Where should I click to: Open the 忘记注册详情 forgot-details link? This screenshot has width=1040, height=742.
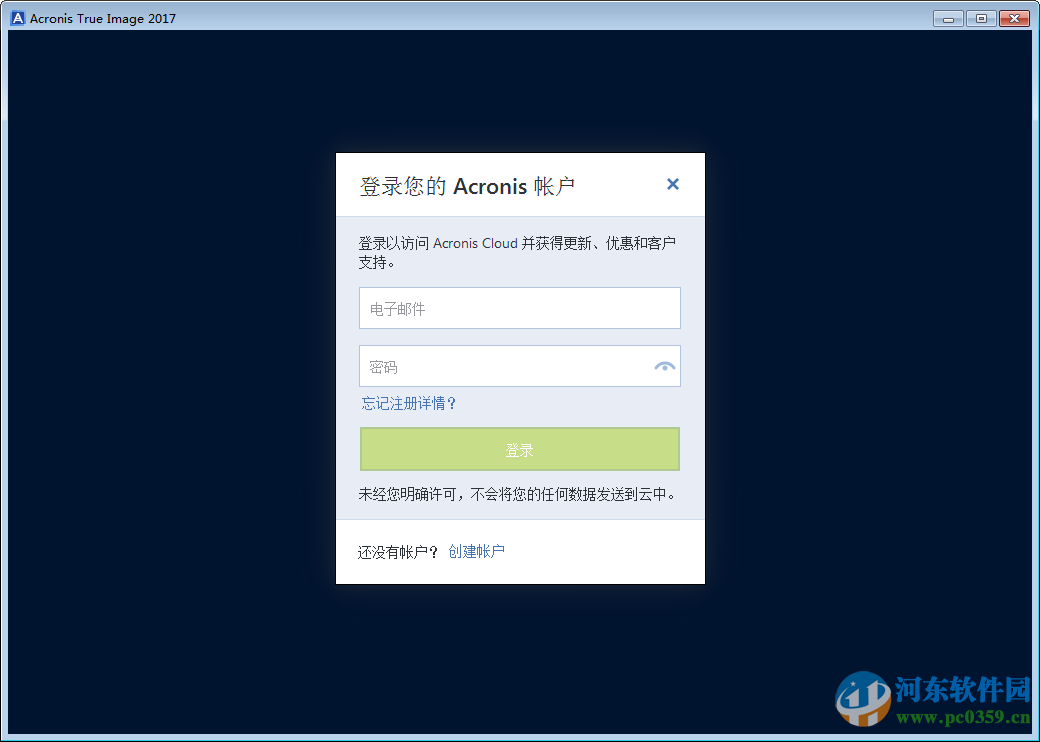click(408, 403)
